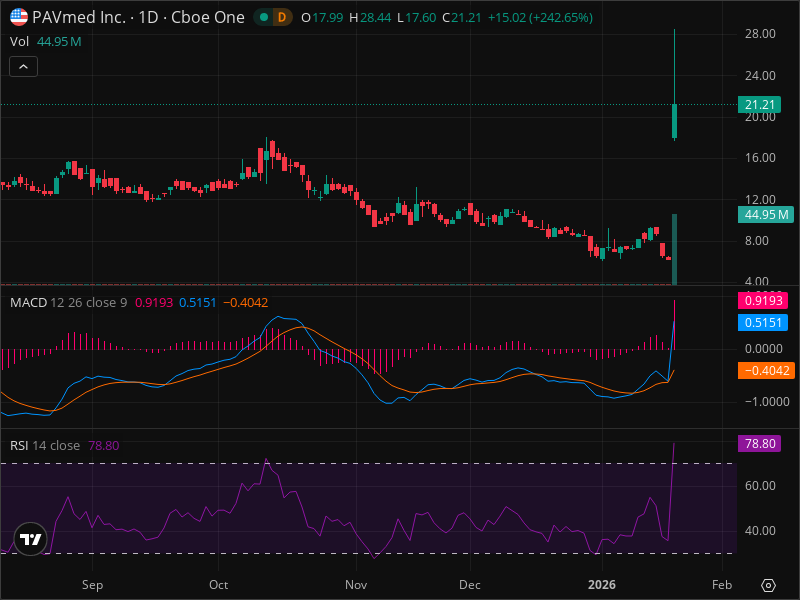
Task: Click the L17.60 low value in header
Action: pos(416,17)
